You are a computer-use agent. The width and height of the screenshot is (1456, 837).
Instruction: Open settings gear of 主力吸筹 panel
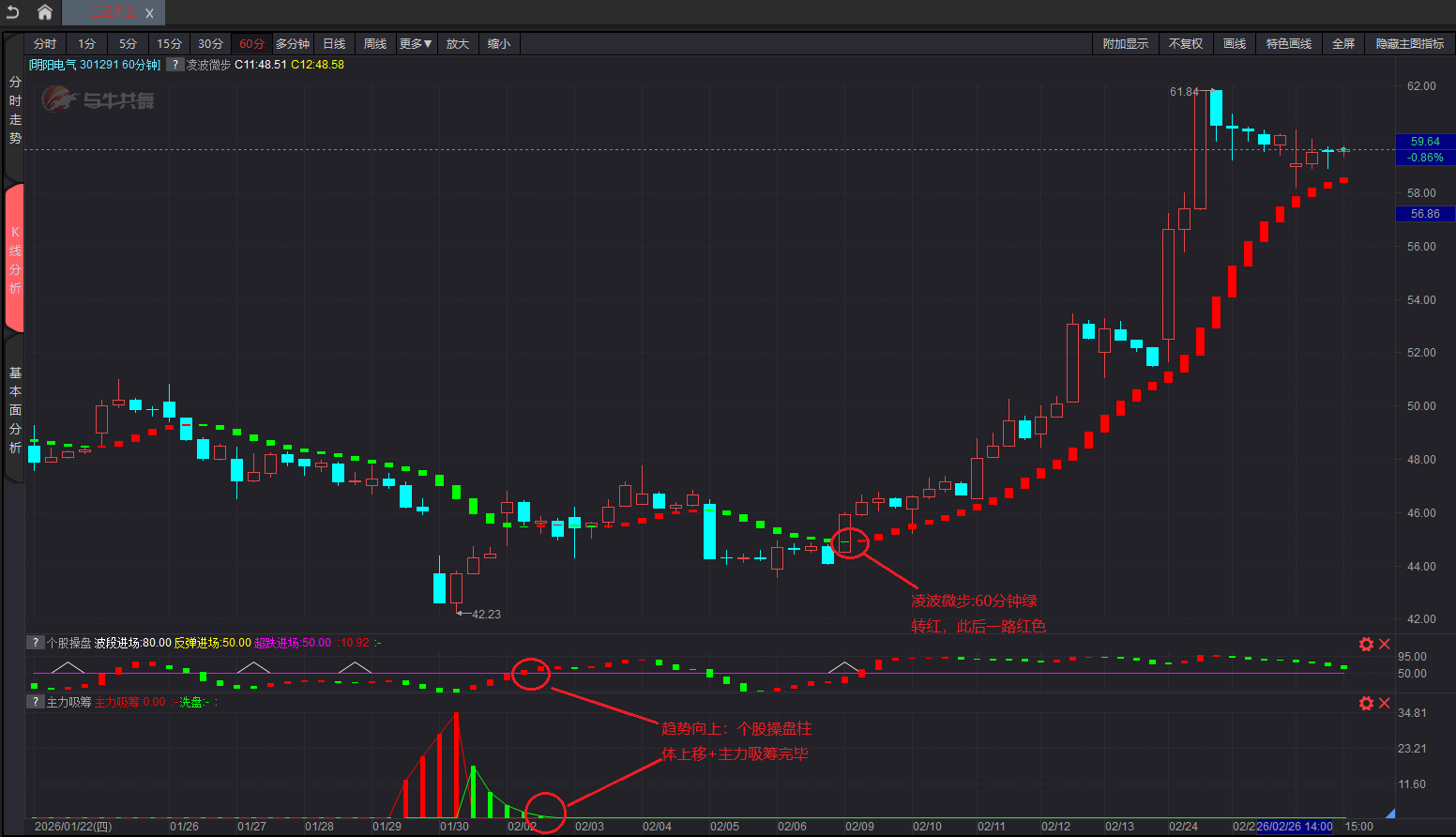[x=1366, y=703]
